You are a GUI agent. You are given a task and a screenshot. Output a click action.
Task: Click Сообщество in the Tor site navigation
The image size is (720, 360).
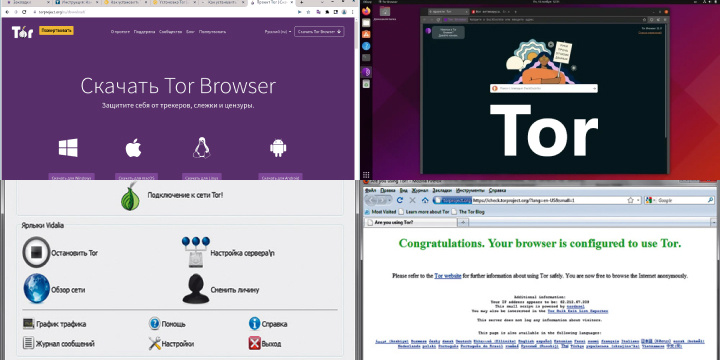(x=170, y=32)
